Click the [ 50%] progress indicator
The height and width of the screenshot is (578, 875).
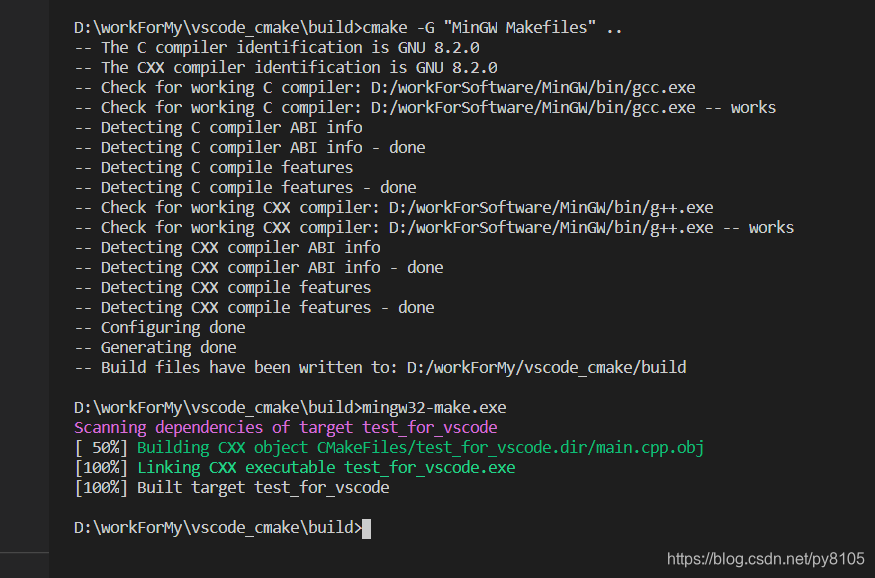(x=101, y=448)
